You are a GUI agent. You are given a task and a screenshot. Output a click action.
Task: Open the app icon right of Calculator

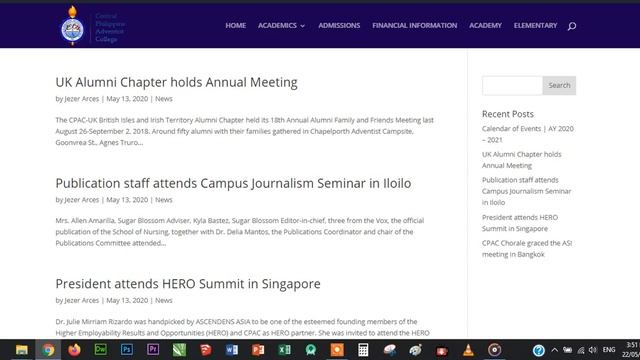[x=389, y=350]
